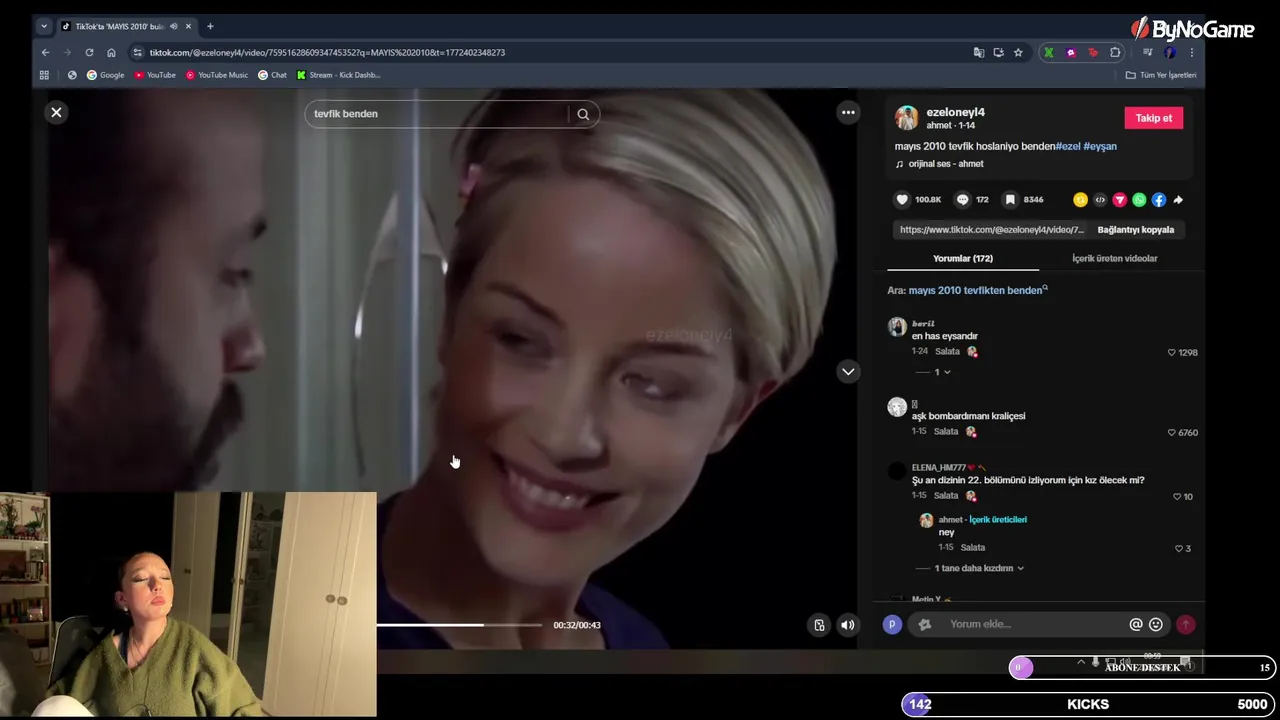Screen dimensions: 1280x720
Task: Open the Google bookmark
Action: pos(105,75)
